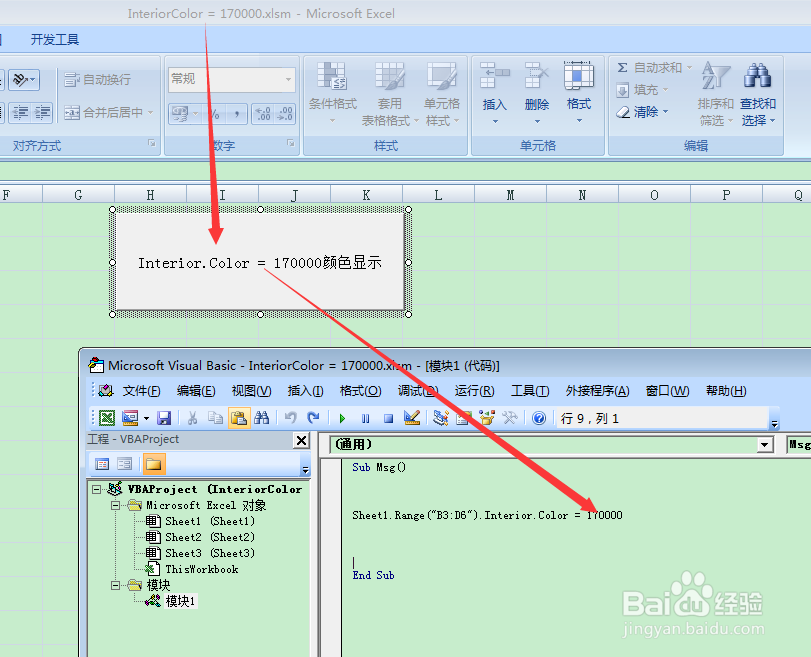Run the macro with the green play button
The image size is (811, 657).
point(342,418)
